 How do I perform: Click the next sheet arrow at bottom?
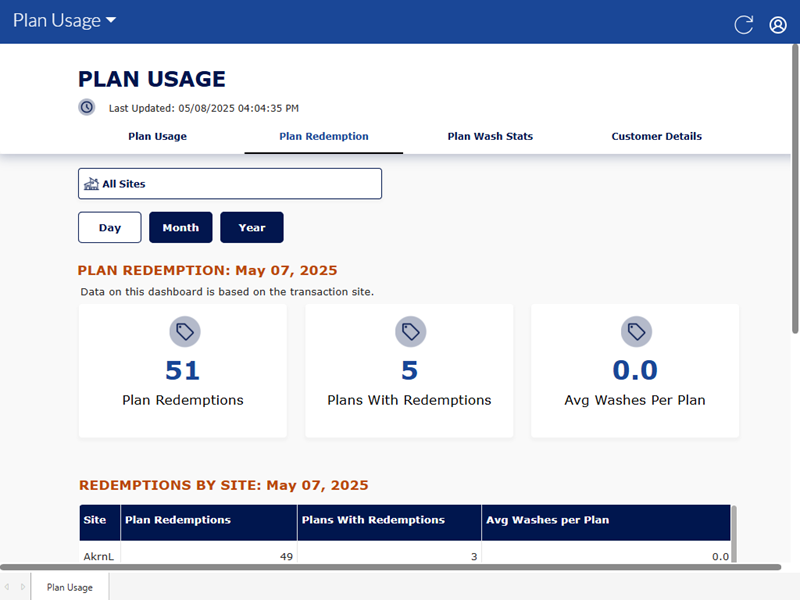(x=23, y=587)
